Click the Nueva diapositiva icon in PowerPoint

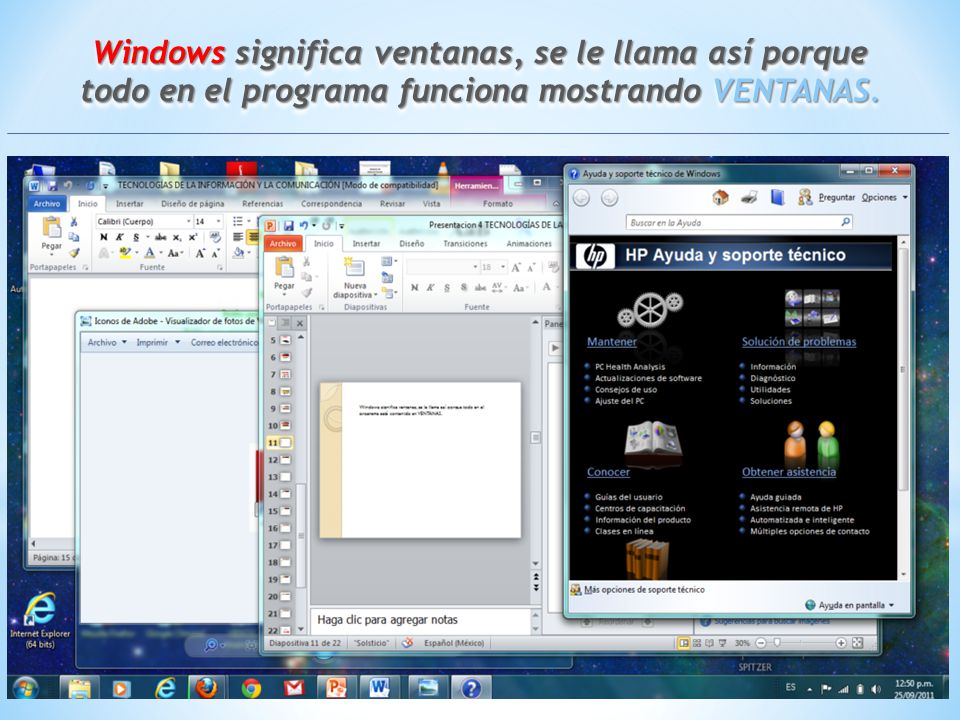354,268
